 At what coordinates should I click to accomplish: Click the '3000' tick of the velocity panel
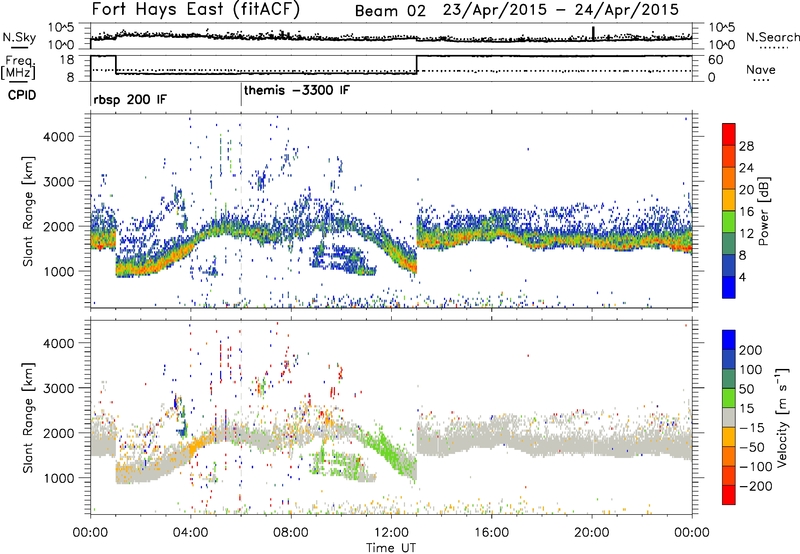coord(58,388)
